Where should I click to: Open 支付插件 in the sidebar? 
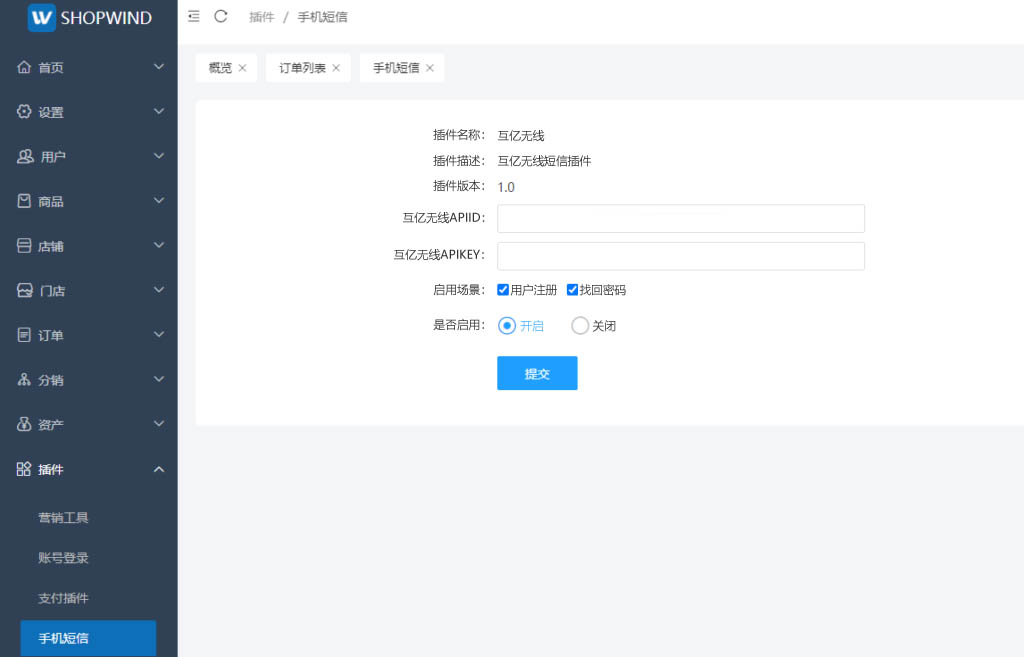coord(64,598)
